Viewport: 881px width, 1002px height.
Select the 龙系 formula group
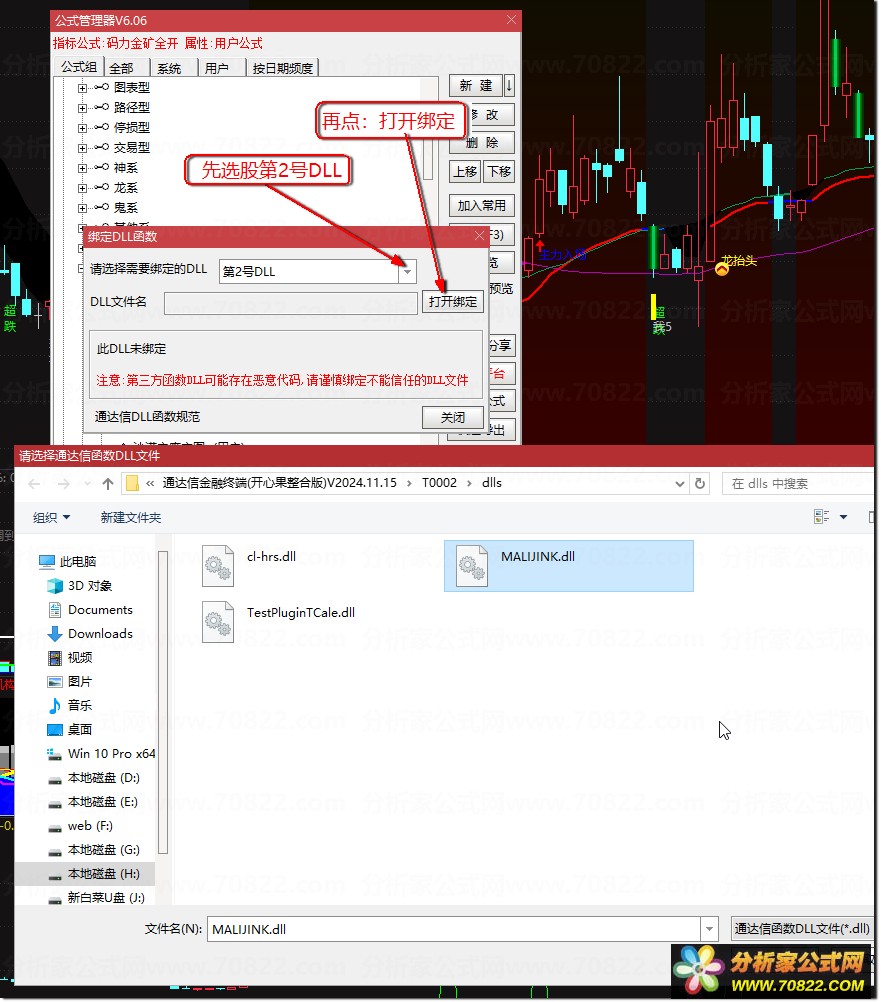(126, 188)
